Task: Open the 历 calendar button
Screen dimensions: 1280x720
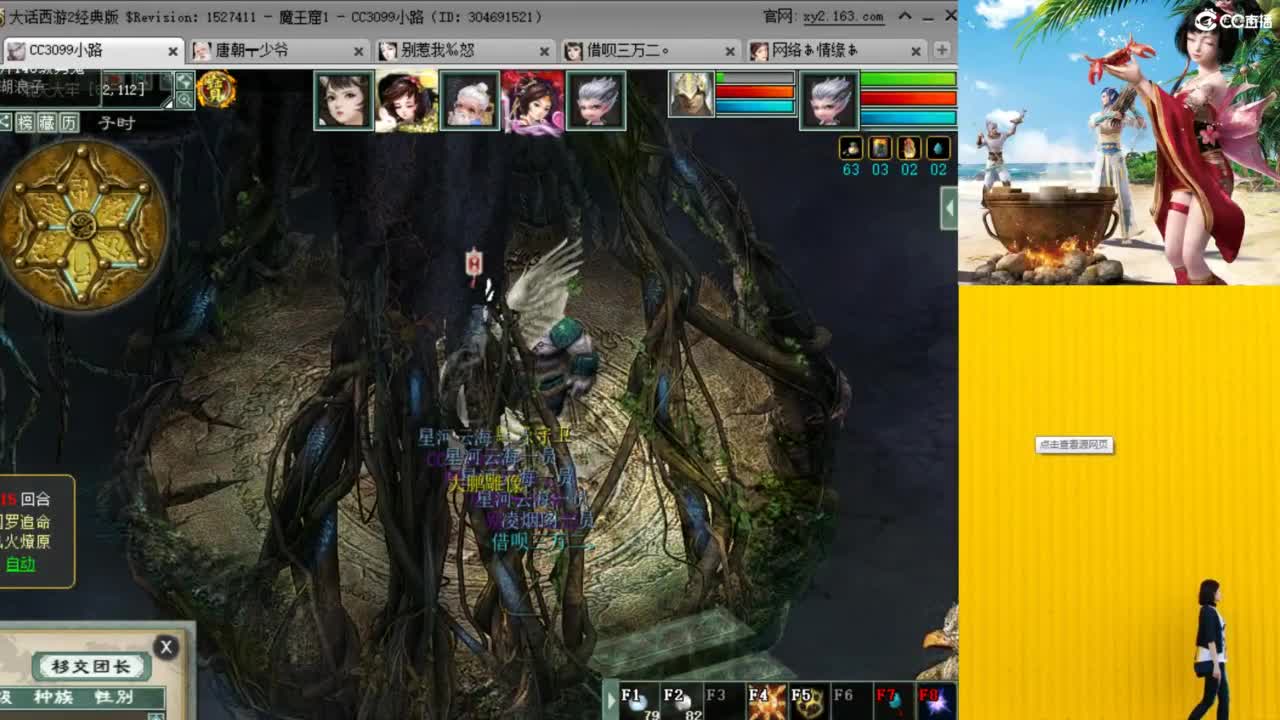Action: (x=69, y=122)
